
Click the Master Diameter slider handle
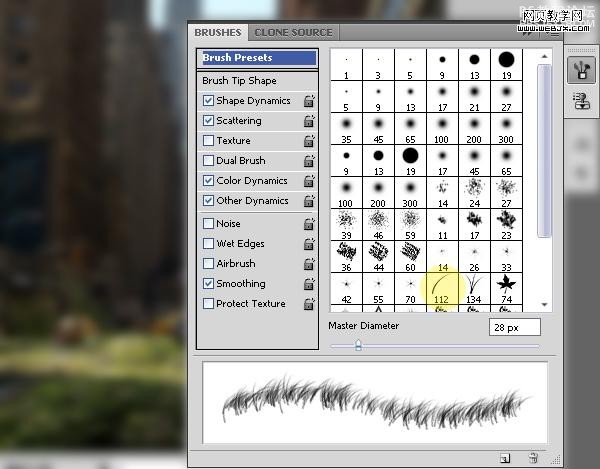click(x=358, y=345)
